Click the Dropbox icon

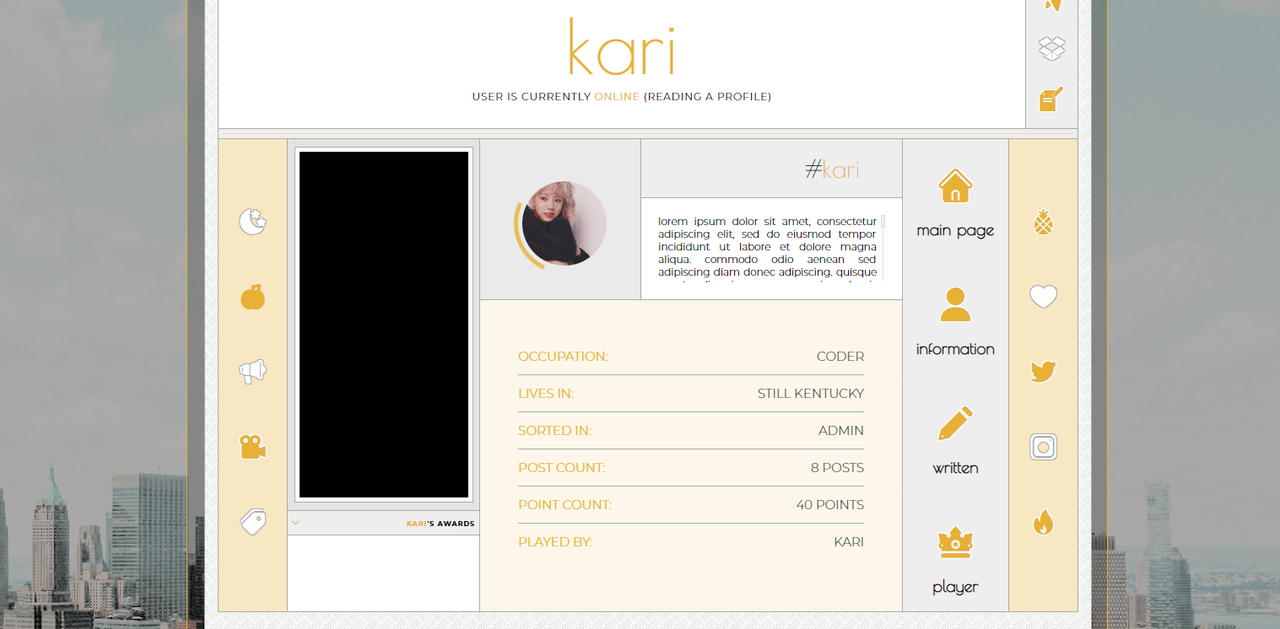click(x=1051, y=48)
